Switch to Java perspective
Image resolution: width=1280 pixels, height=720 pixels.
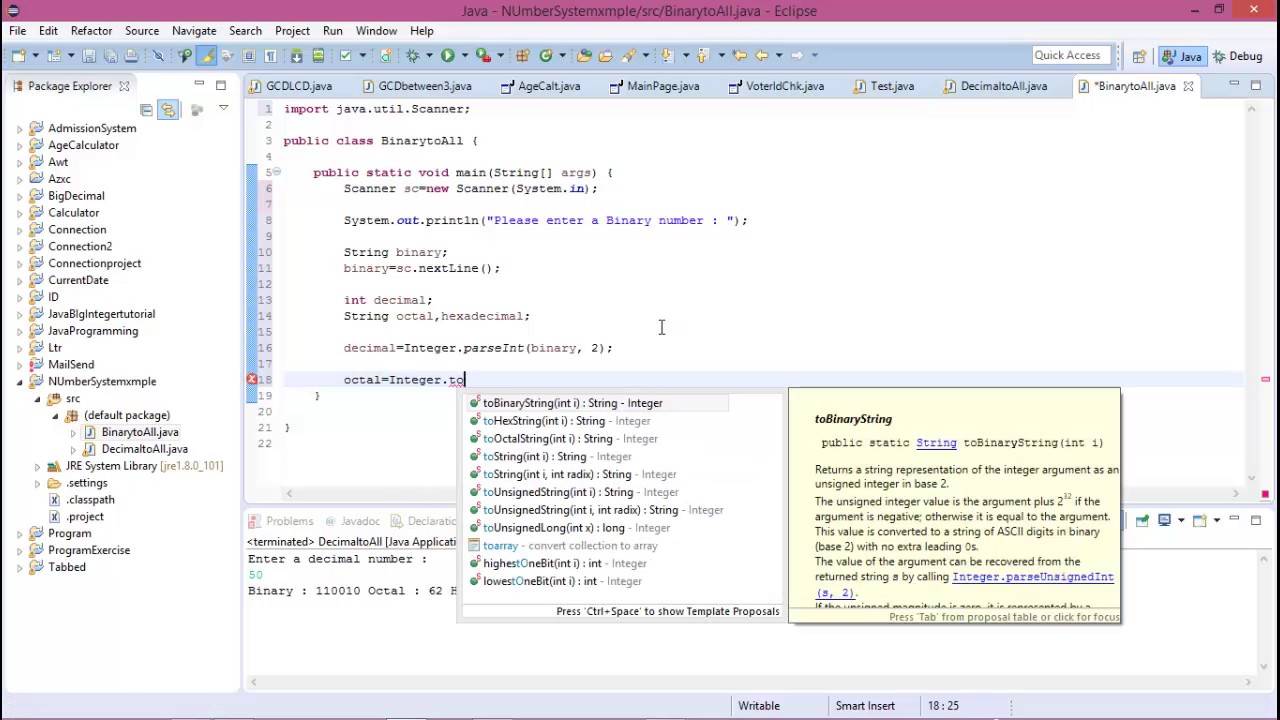click(x=1182, y=56)
